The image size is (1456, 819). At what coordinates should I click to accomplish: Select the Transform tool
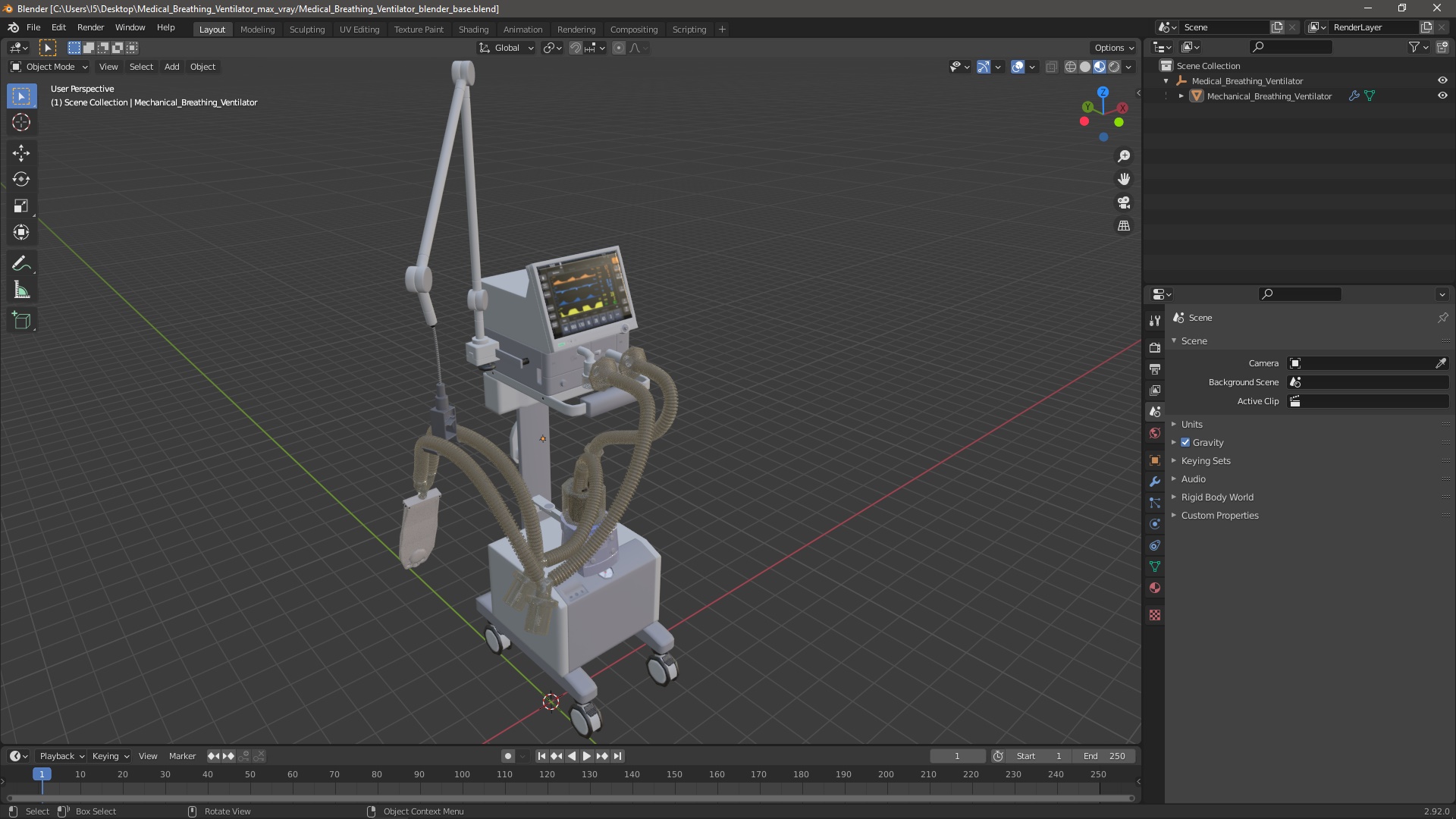21,233
